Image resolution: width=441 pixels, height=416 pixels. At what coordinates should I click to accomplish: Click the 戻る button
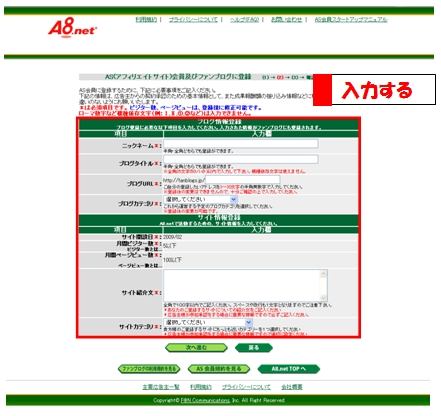coord(254,348)
